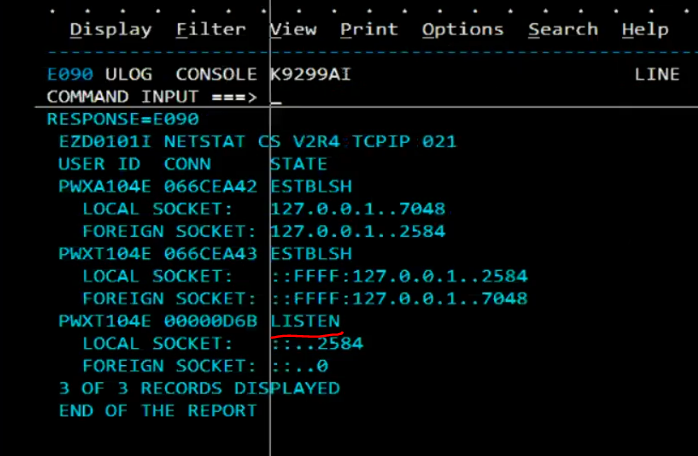
Task: Open the View menu
Action: point(293,29)
